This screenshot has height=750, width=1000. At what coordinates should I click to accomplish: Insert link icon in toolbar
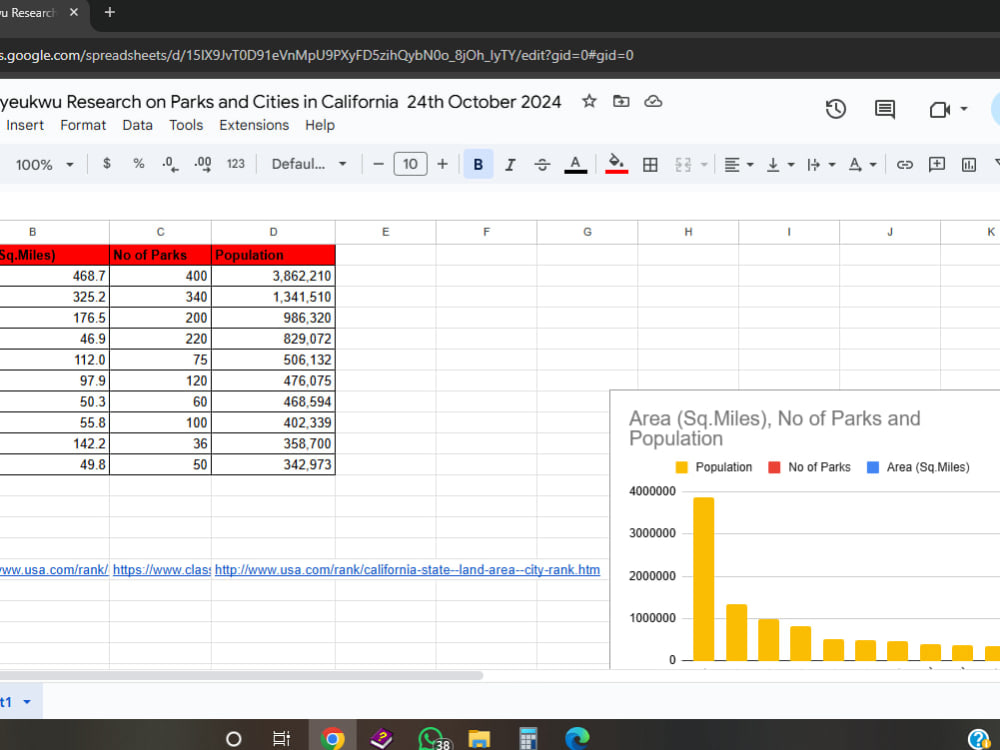[x=904, y=165]
